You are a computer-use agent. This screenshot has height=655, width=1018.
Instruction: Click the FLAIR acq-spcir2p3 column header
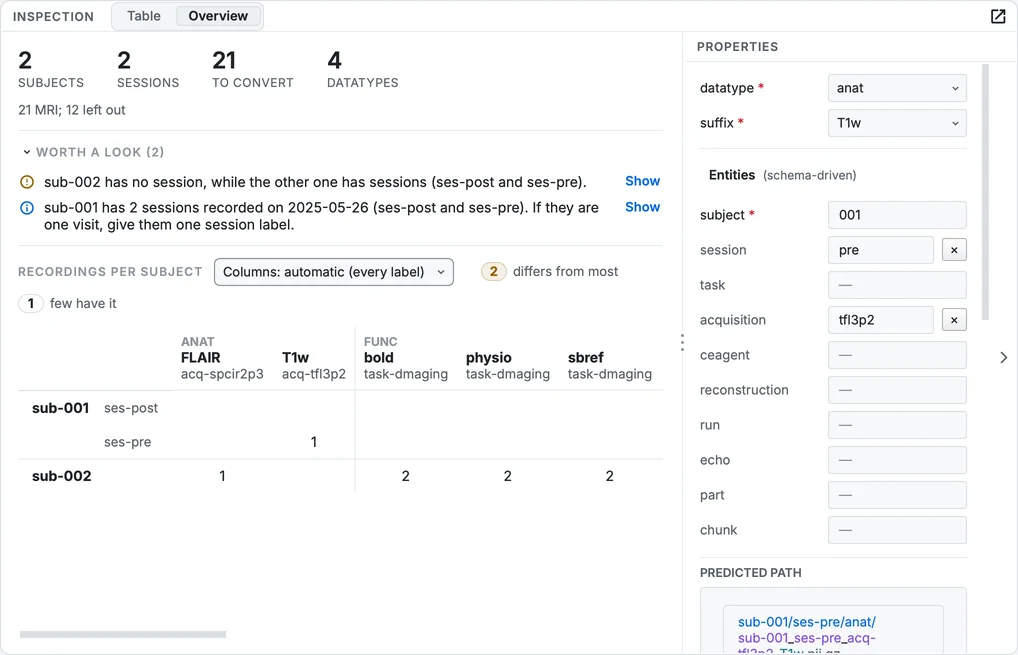(222, 365)
